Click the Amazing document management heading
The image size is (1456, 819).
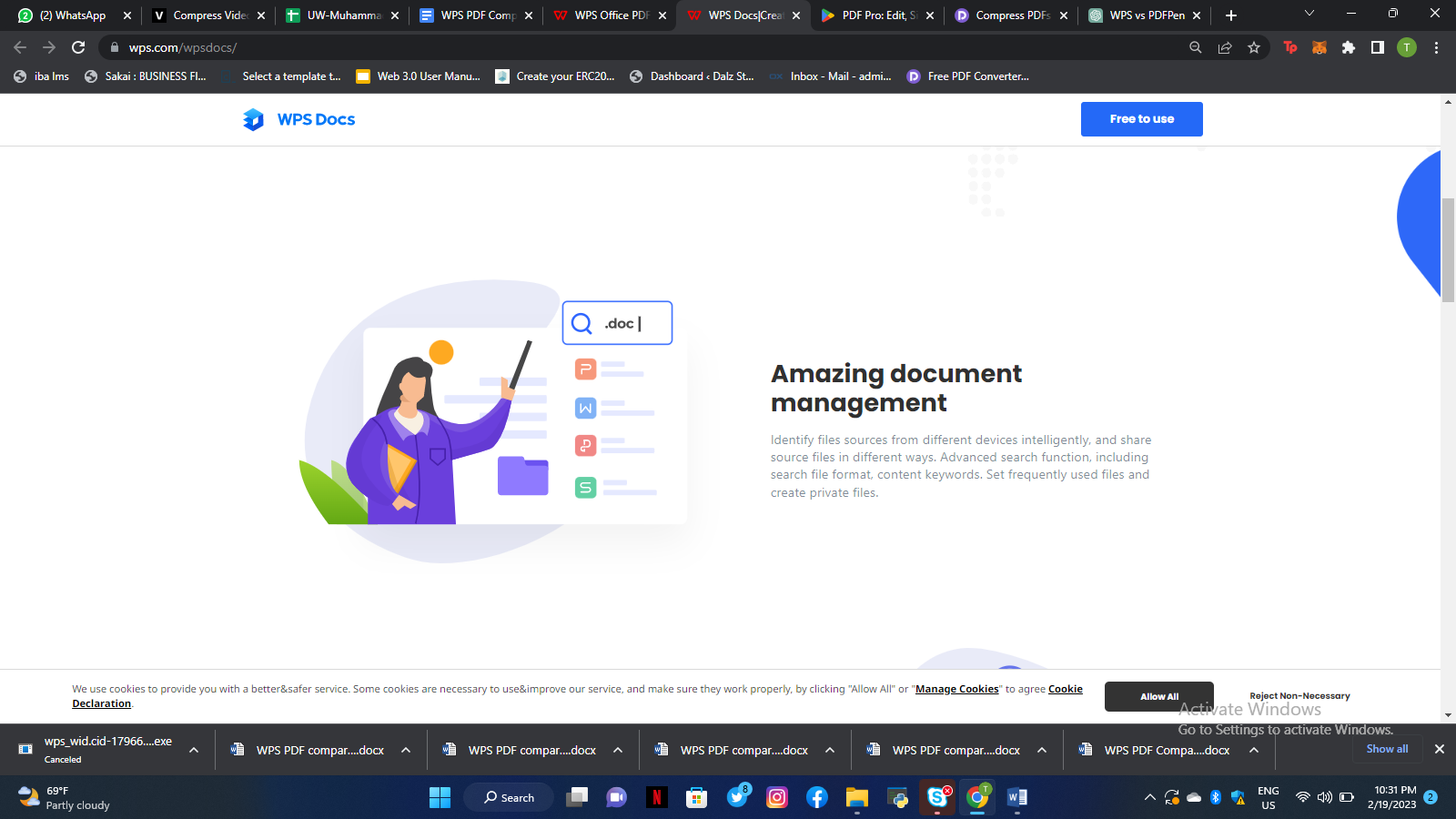[896, 388]
